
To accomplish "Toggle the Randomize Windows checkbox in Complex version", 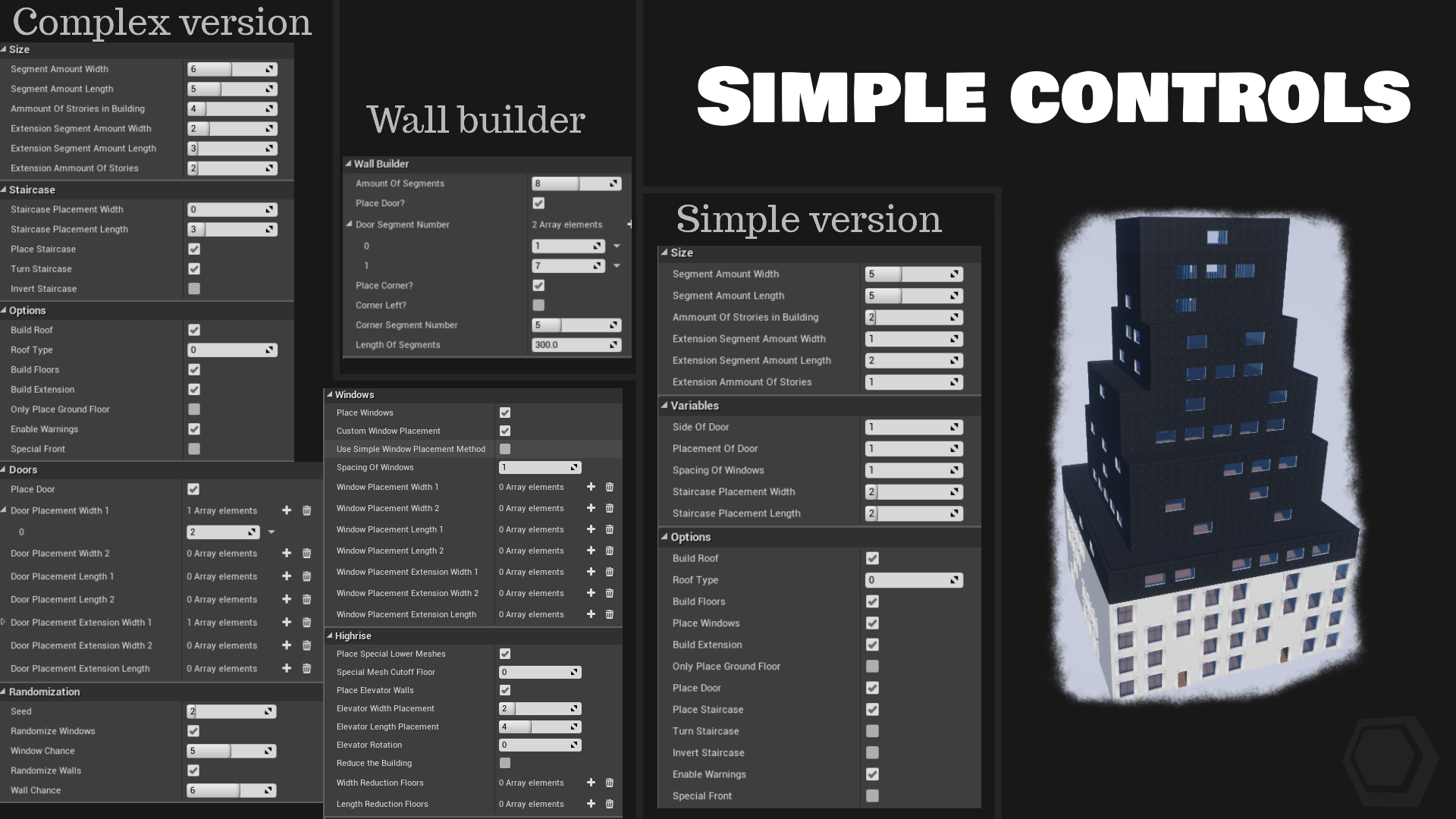I will tap(194, 731).
